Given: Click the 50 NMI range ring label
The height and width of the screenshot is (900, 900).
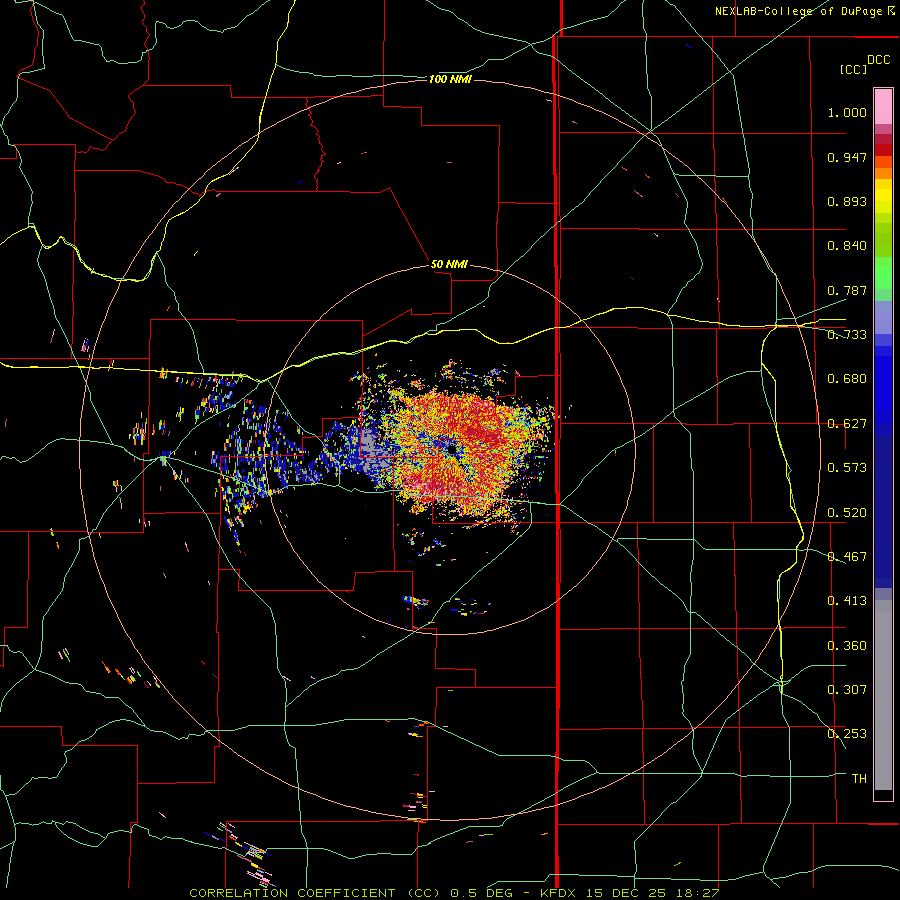Looking at the screenshot, I should (449, 264).
